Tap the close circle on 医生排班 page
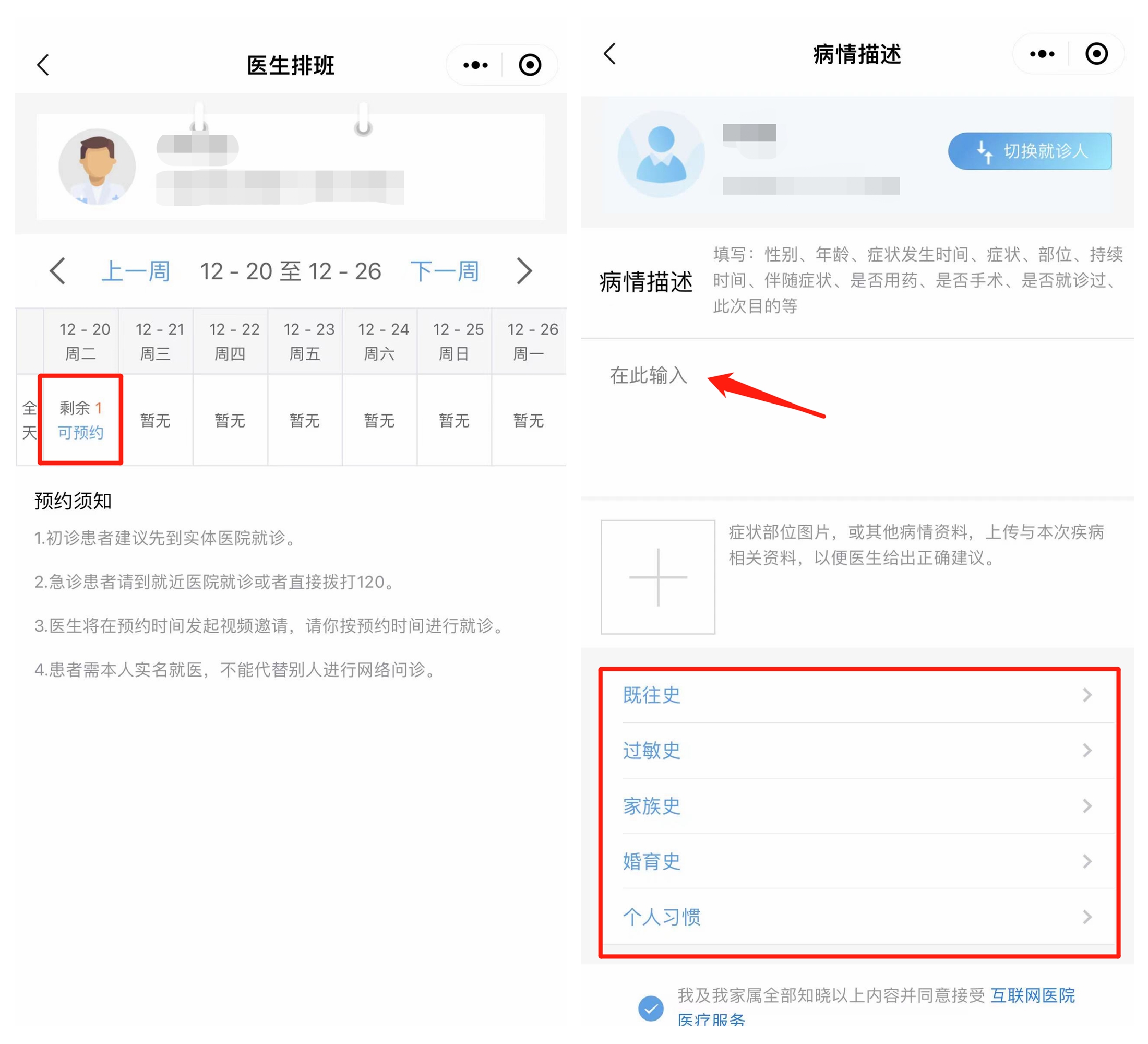This screenshot has height=1044, width=1148. (x=530, y=65)
